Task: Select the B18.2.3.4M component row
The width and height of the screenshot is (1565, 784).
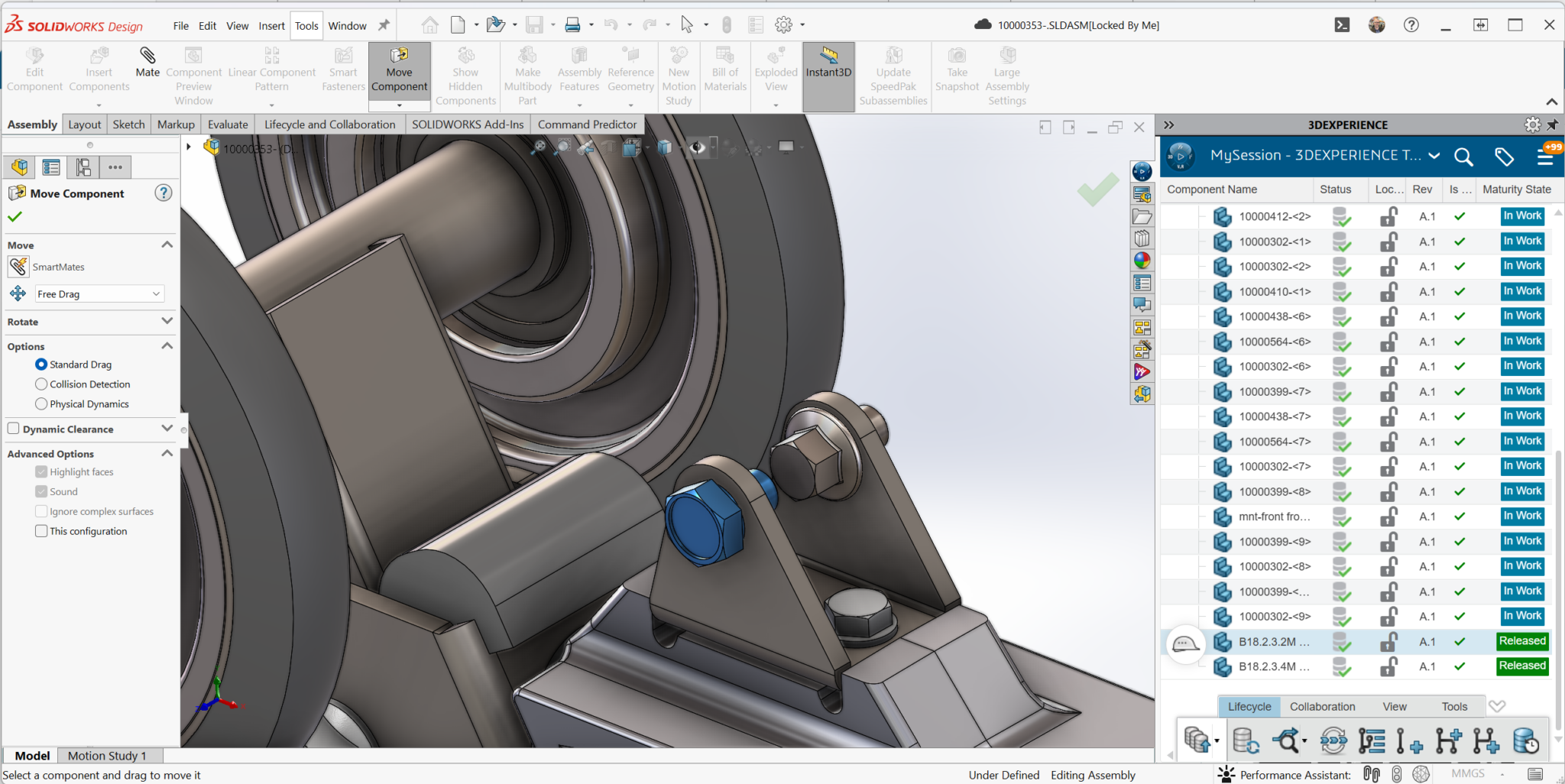Action: tap(1357, 666)
